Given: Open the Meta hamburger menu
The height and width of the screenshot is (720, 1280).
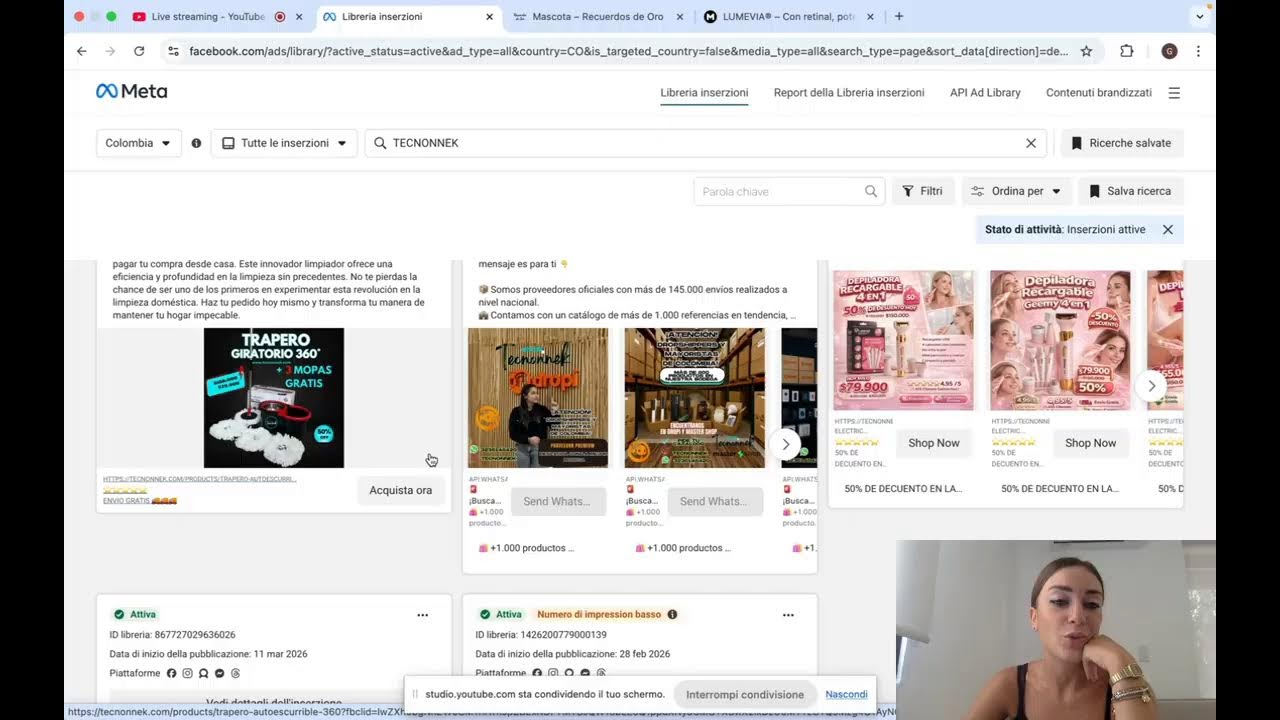Looking at the screenshot, I should coord(1174,93).
